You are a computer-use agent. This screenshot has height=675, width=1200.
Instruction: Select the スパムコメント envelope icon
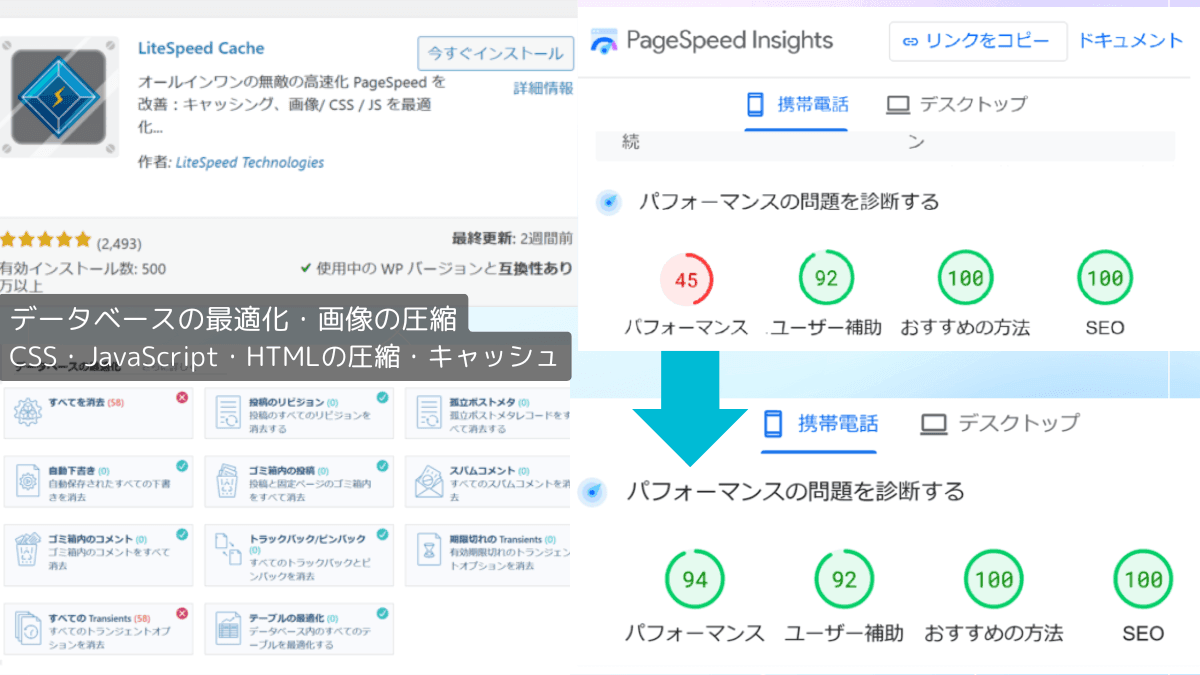point(429,482)
